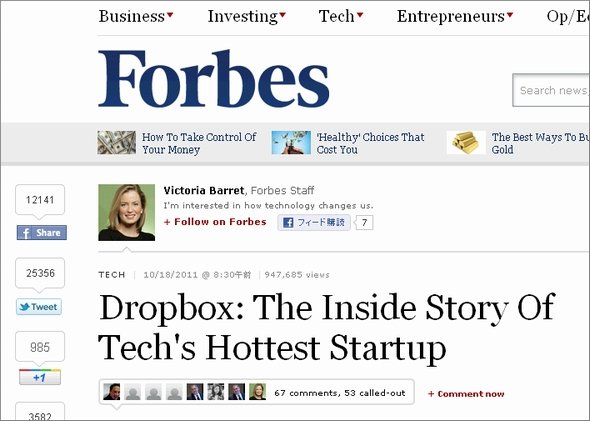Click the Facebook feed subscribe button

[314, 222]
